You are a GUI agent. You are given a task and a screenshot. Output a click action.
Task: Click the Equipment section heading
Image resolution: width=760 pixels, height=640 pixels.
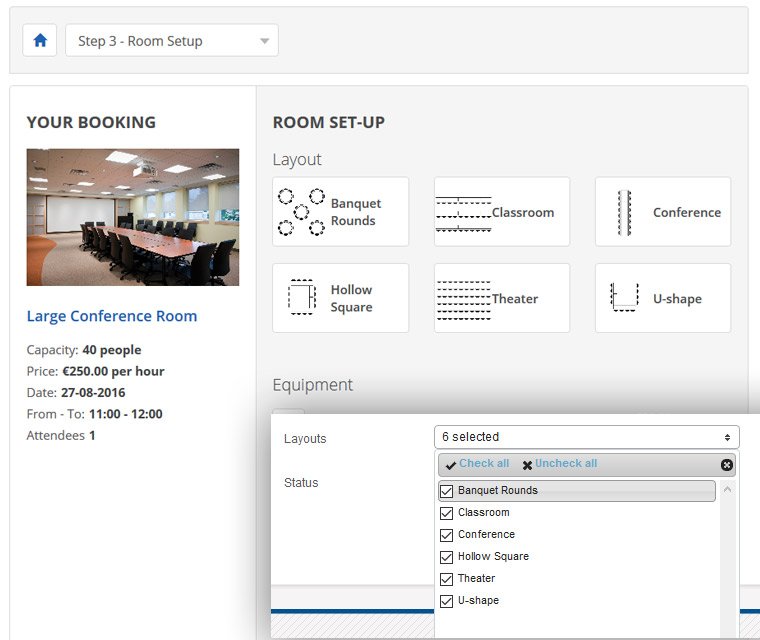pos(313,385)
